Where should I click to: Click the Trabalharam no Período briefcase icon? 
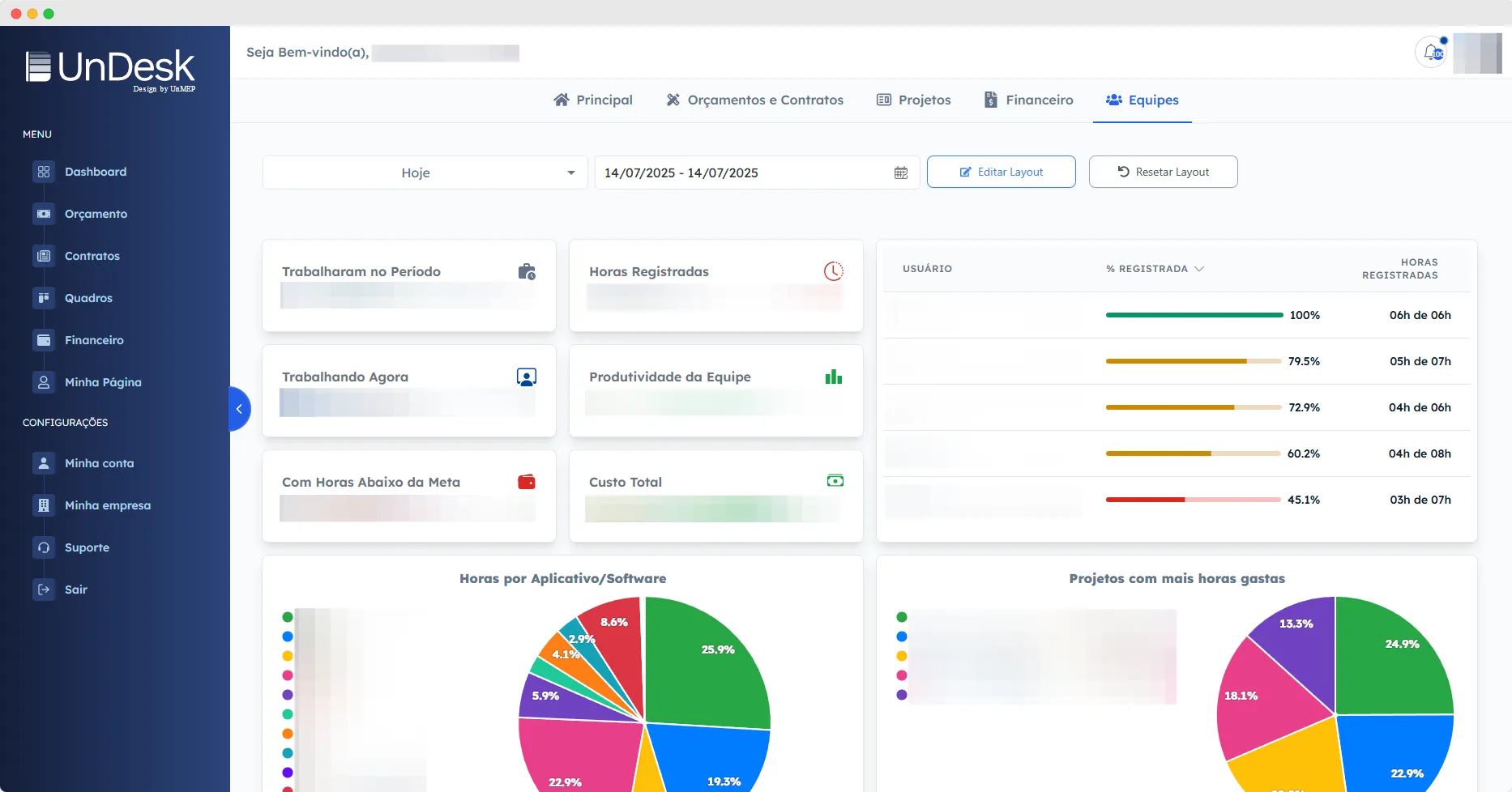click(526, 271)
